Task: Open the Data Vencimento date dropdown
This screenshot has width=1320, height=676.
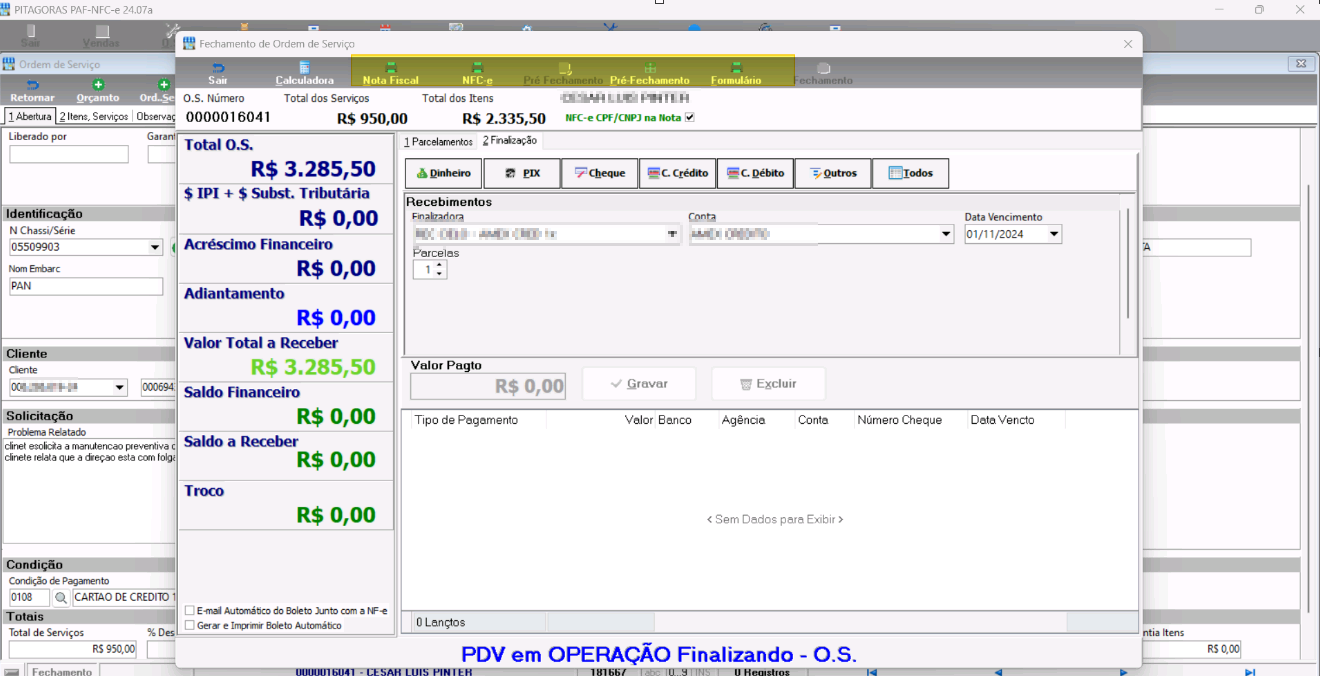Action: [1053, 234]
